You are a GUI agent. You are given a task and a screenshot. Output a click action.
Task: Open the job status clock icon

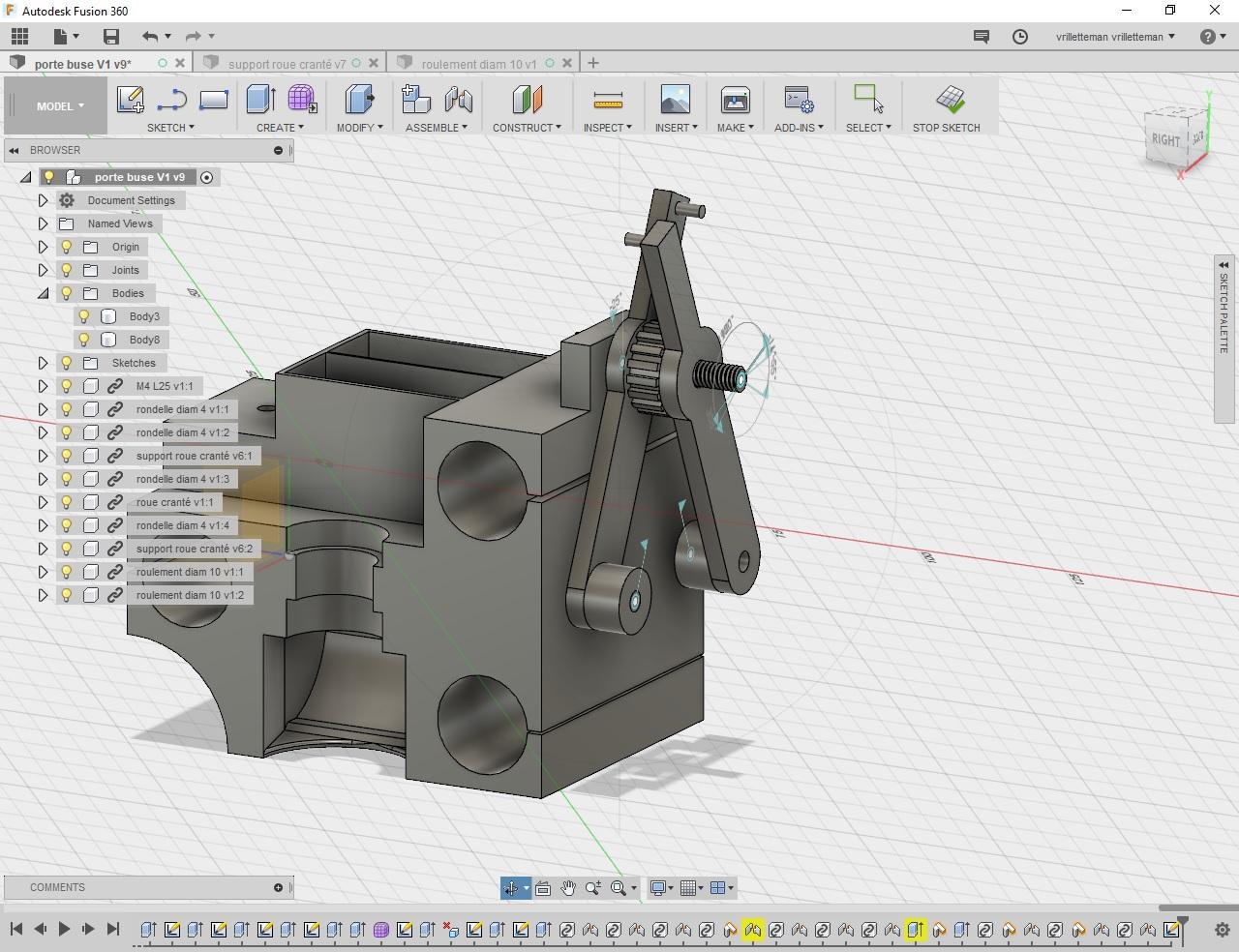(1020, 37)
